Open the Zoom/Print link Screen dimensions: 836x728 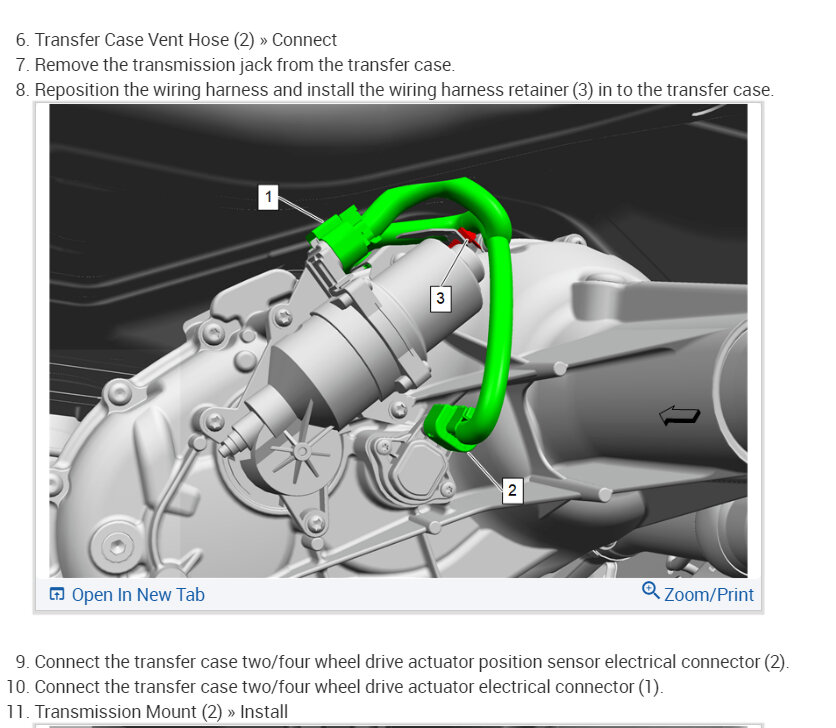[709, 595]
